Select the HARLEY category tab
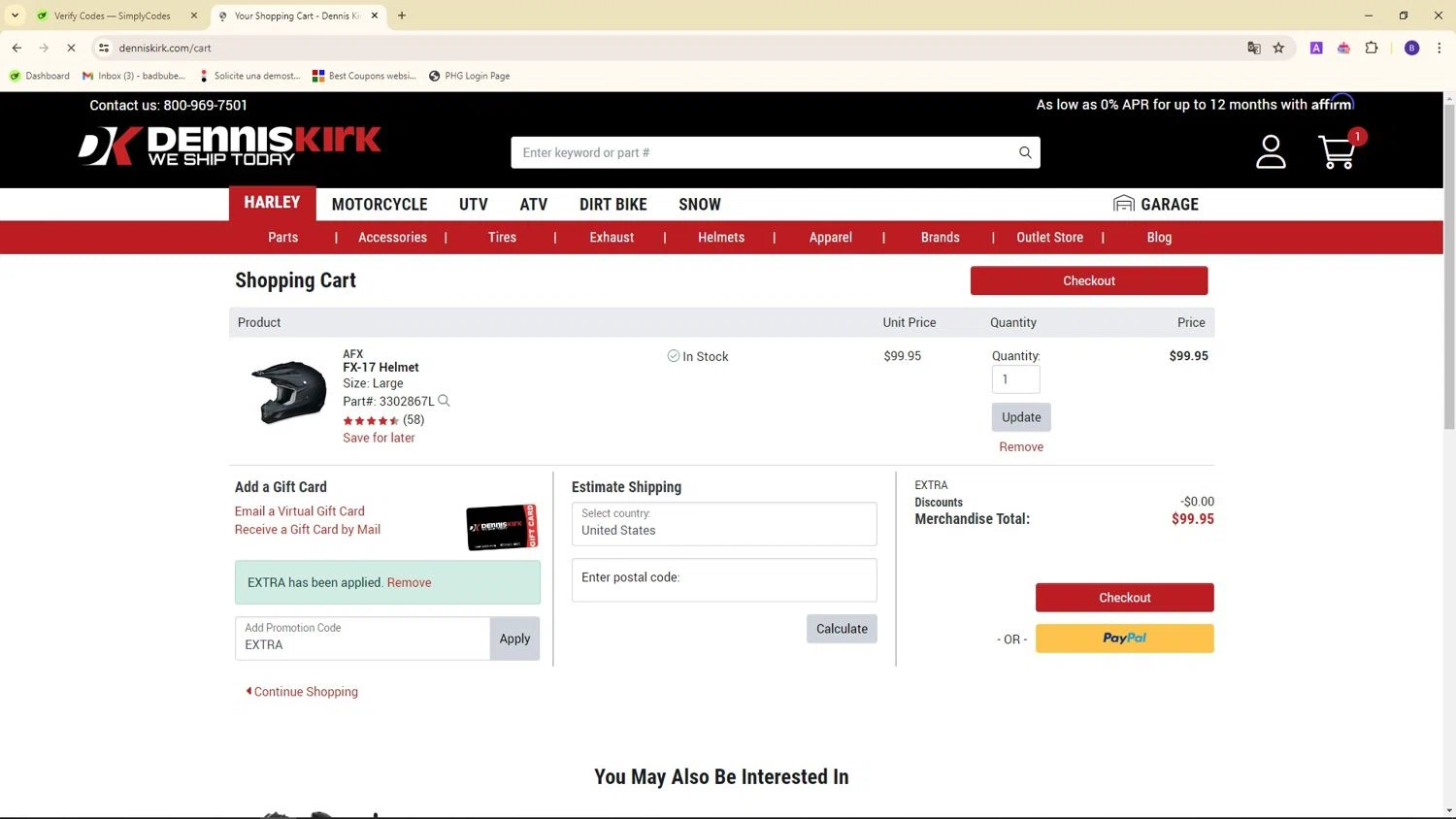Viewport: 1456px width, 819px height. tap(272, 203)
